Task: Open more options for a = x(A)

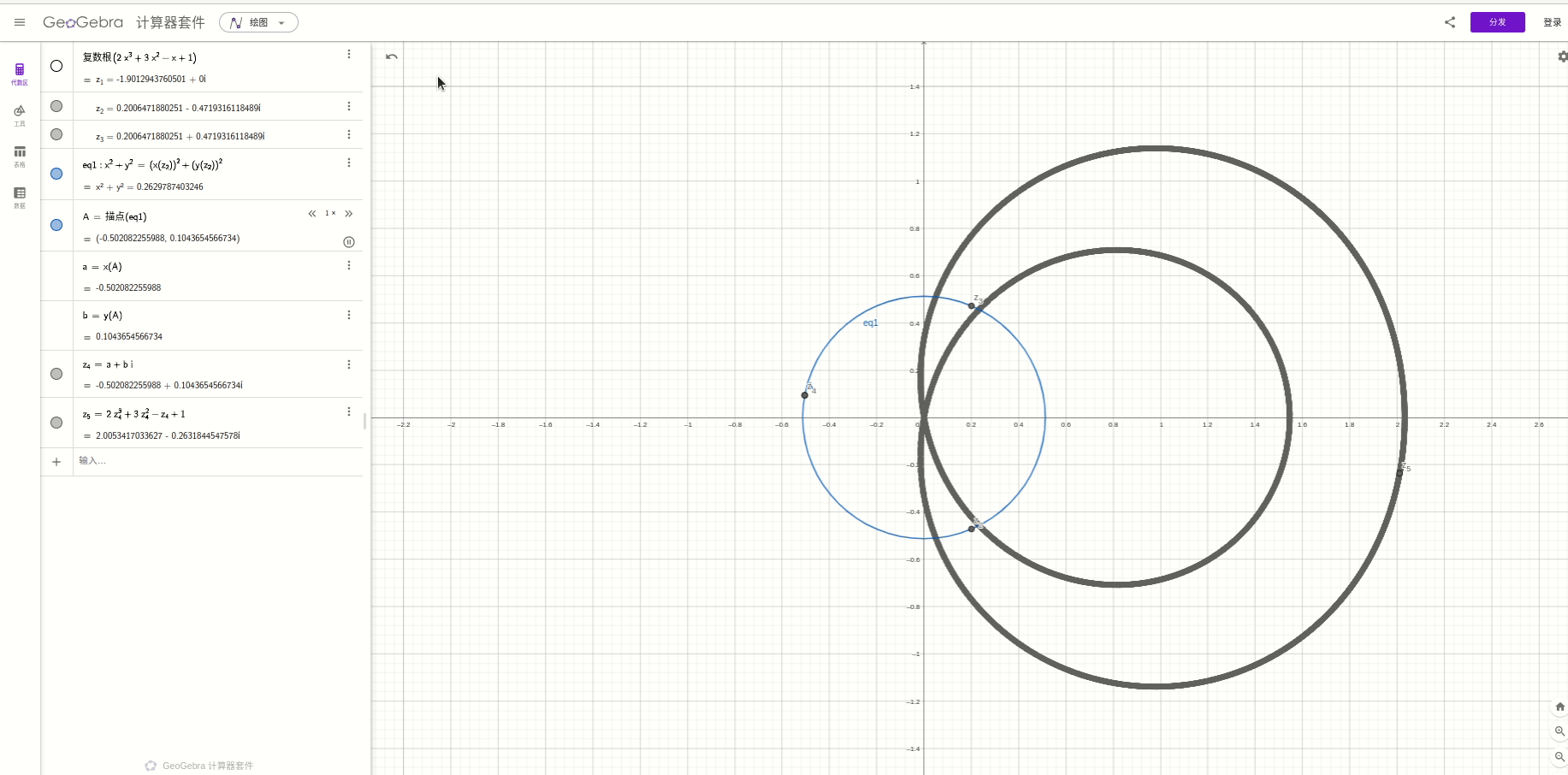Action: click(349, 265)
